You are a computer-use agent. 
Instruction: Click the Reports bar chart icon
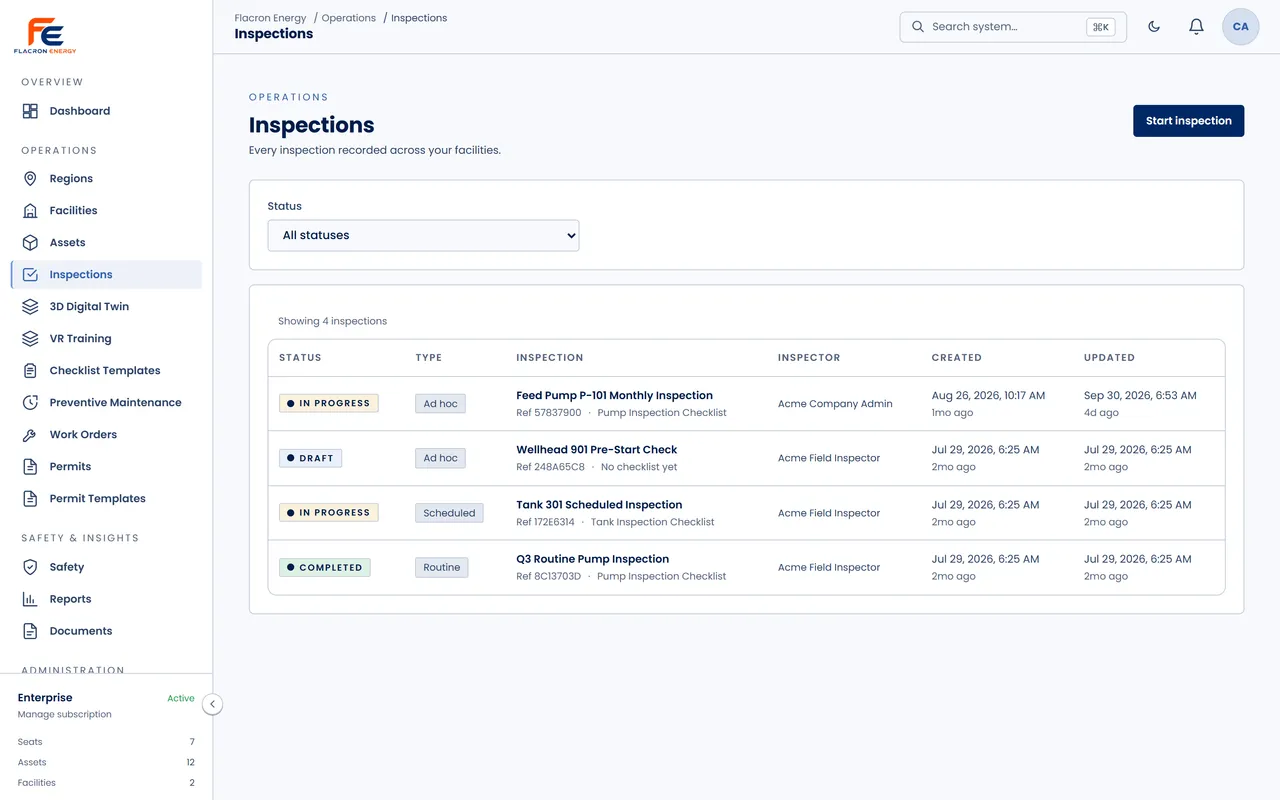click(x=30, y=599)
